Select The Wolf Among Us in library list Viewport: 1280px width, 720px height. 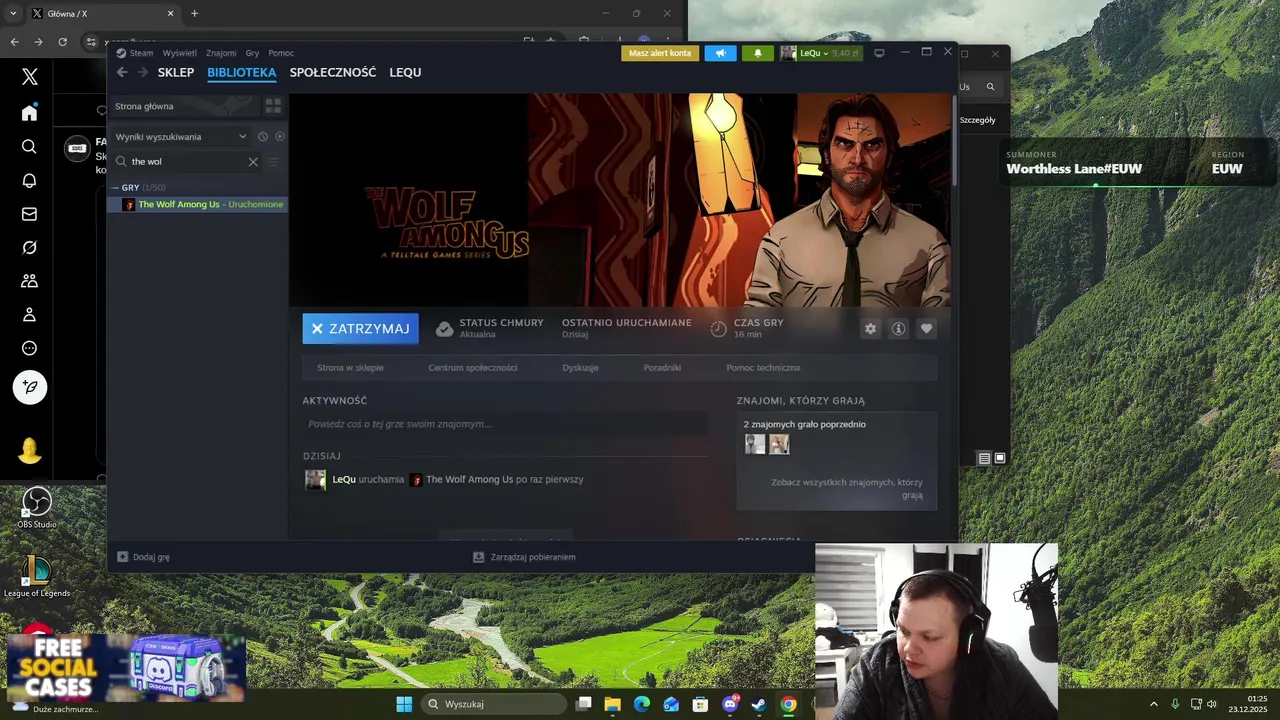click(198, 204)
